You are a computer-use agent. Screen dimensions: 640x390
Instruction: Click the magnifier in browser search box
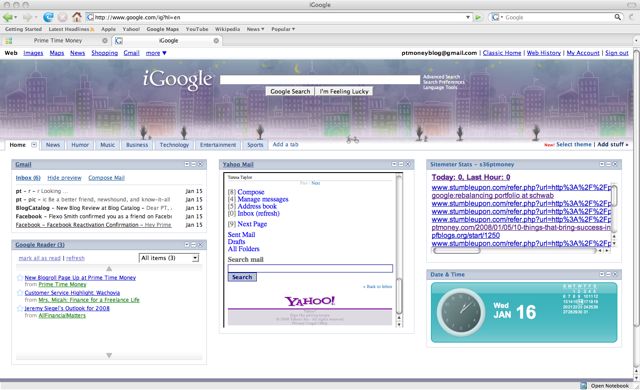(618, 17)
